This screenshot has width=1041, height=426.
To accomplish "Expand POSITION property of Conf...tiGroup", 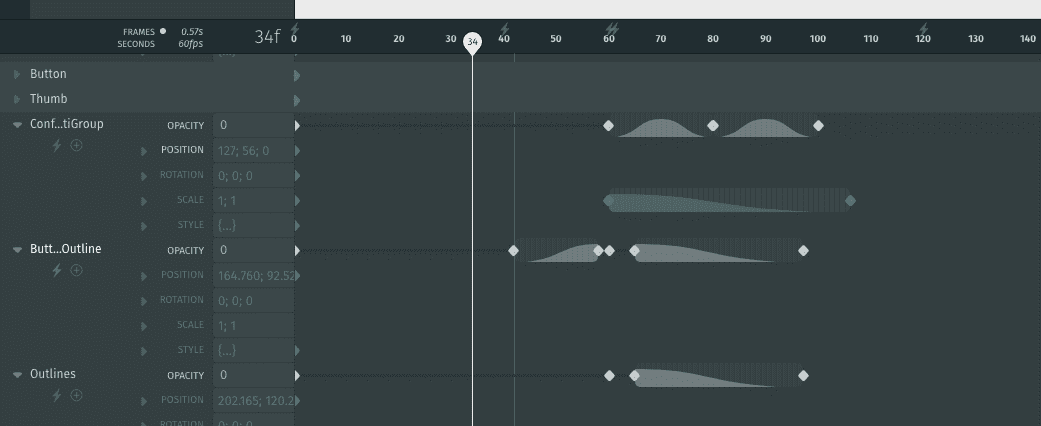I will pyautogui.click(x=143, y=151).
